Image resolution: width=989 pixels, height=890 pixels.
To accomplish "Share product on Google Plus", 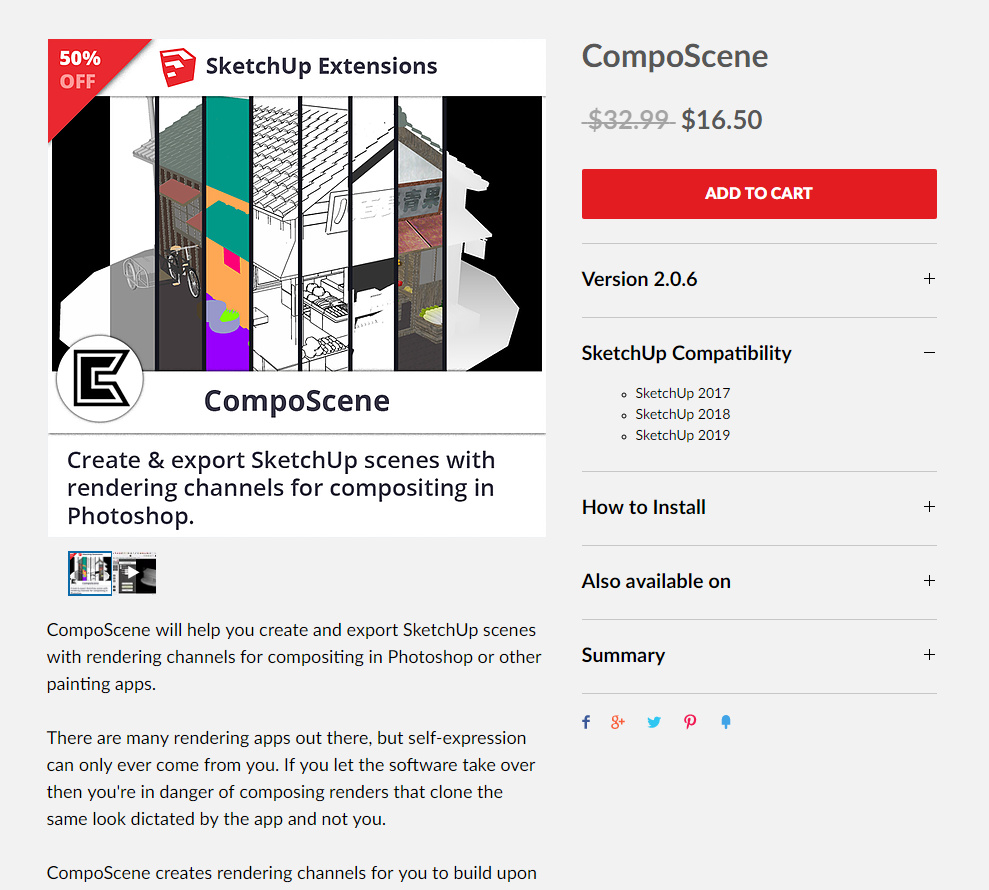I will coord(618,722).
